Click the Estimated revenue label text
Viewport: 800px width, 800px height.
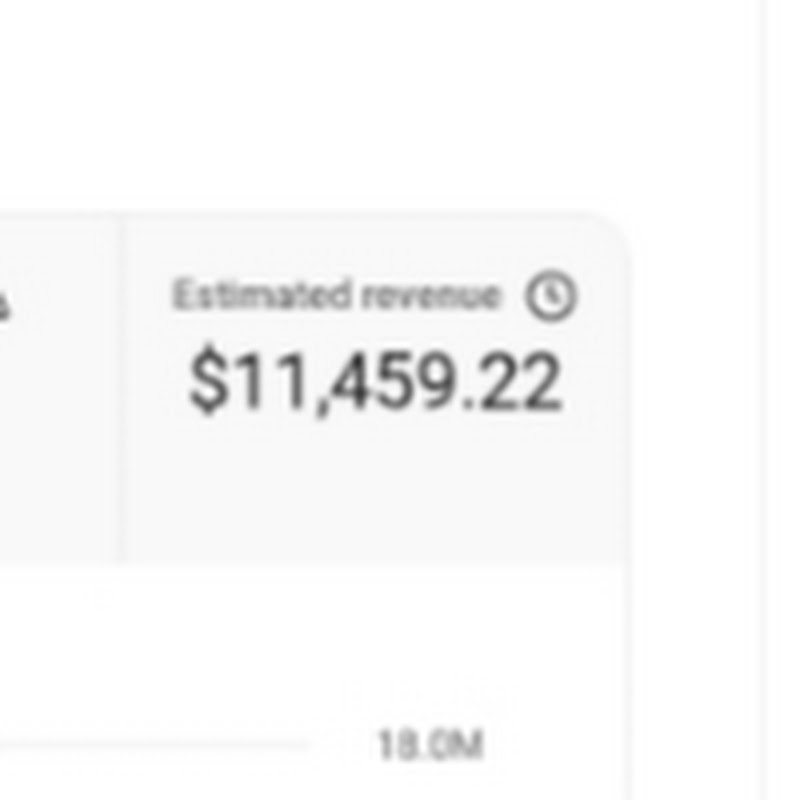336,294
